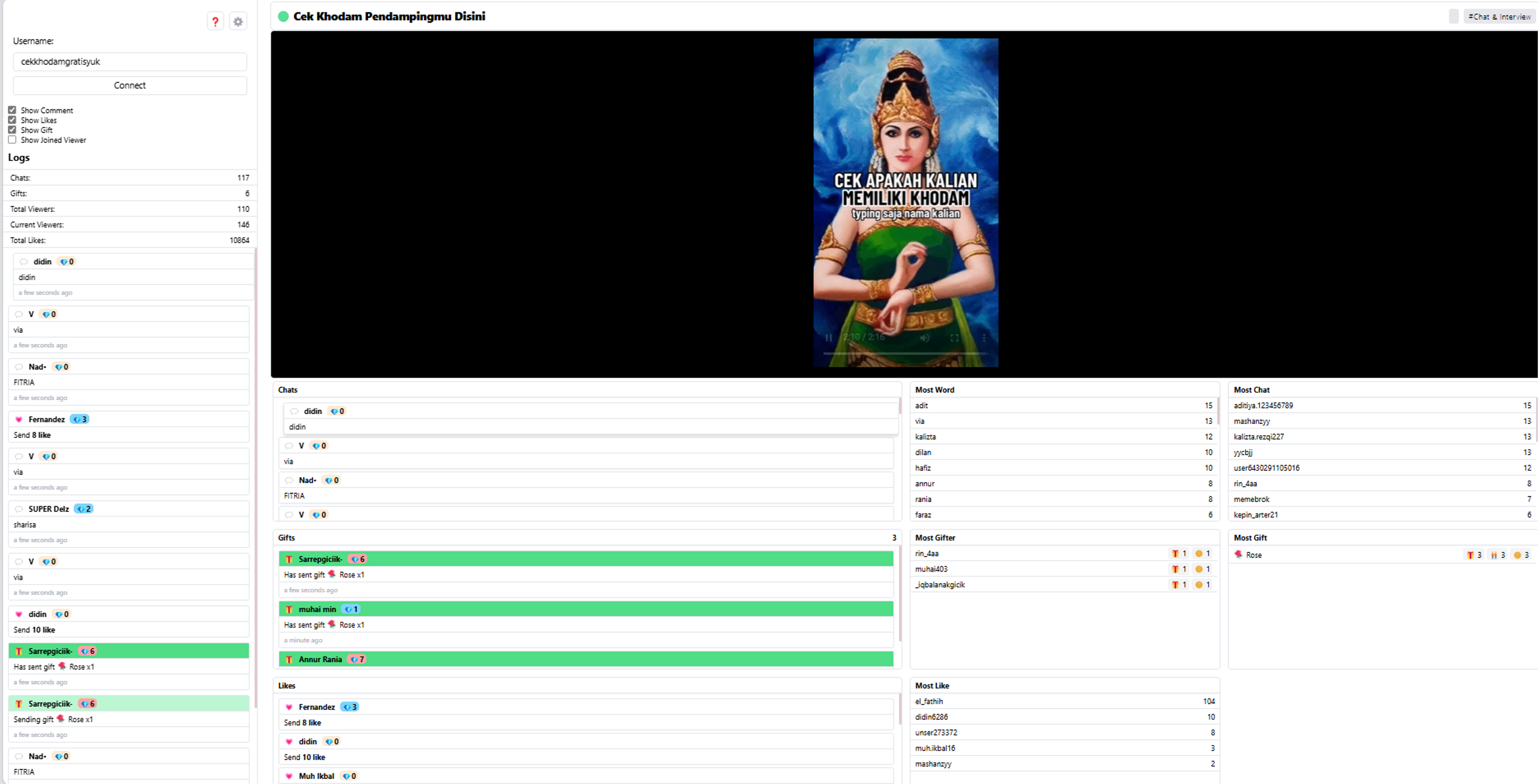Click the diamond badge 7 beside Annur Rania

(x=357, y=659)
